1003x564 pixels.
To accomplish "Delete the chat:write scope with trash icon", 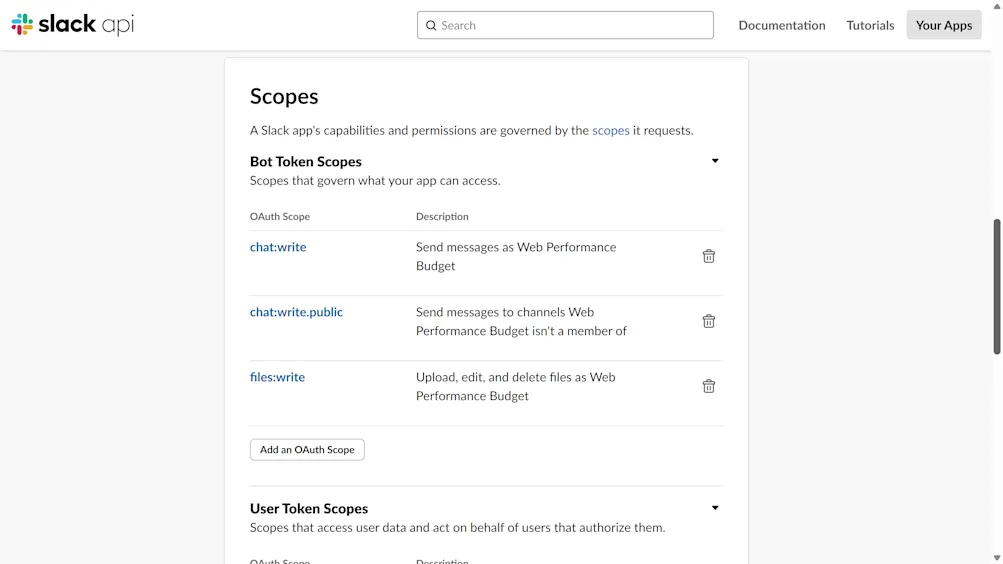I will (708, 256).
